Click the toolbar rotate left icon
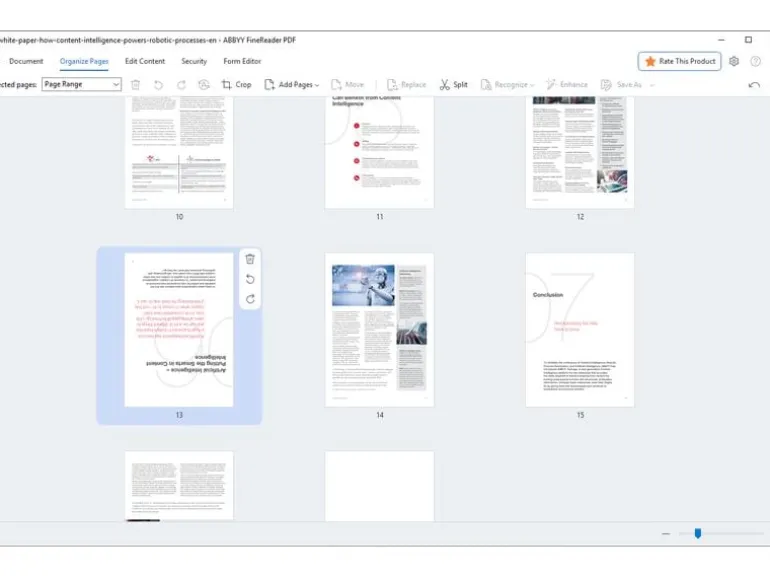Viewport: 770px width, 578px height. coord(158,85)
